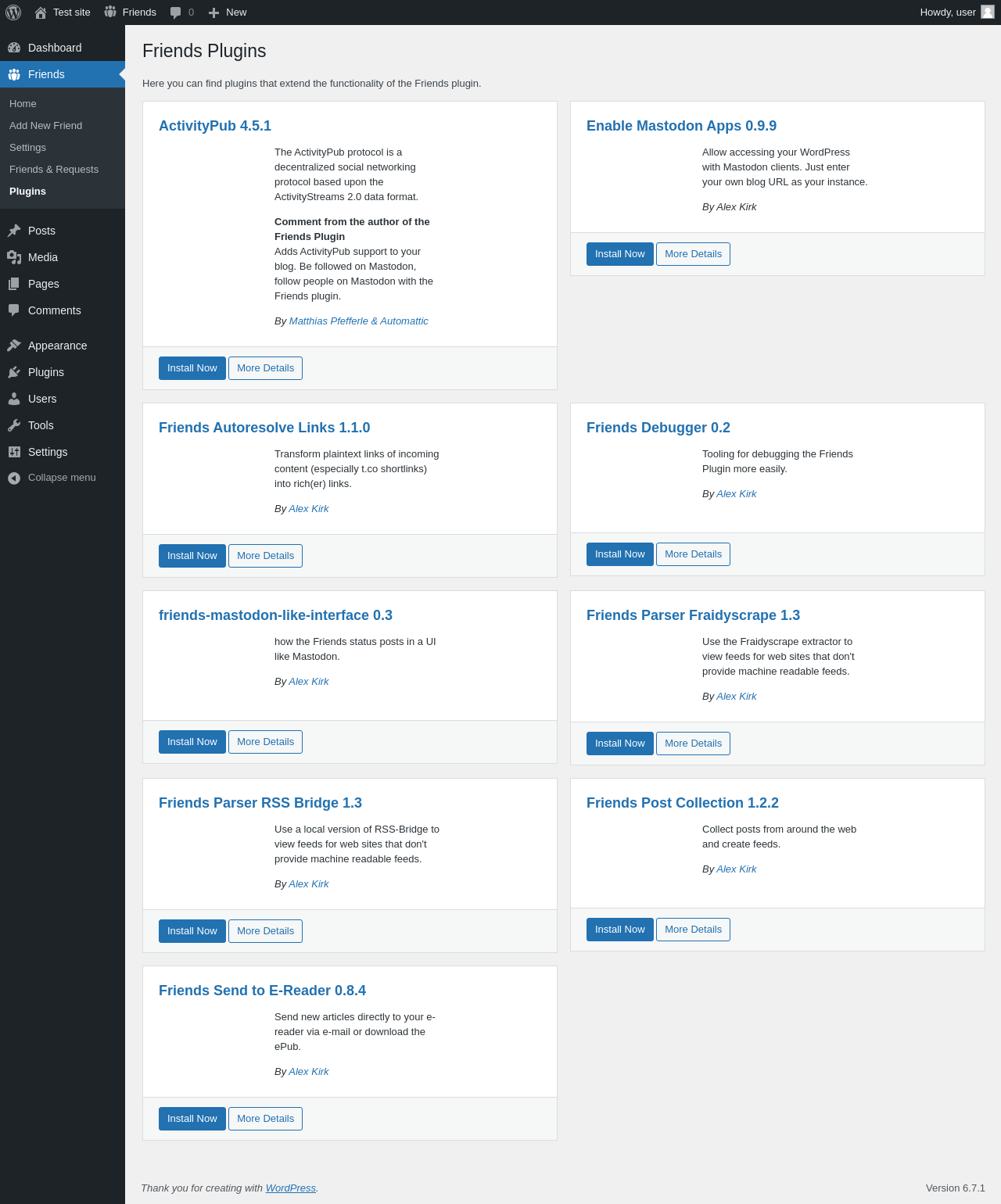View More Details for Friends Post Collection
Screen dimensions: 1001x1204
pos(693,930)
